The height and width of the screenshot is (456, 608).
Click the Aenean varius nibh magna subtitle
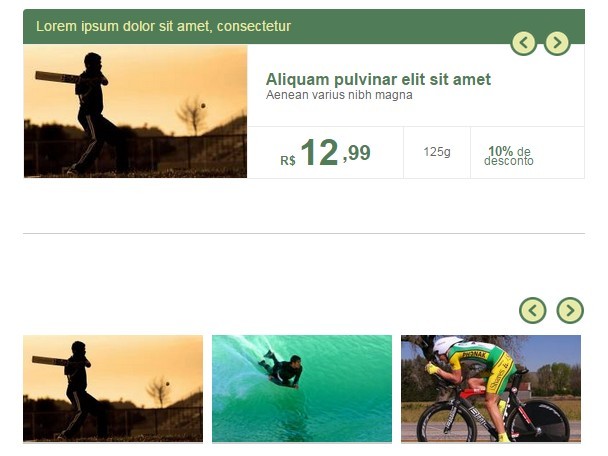point(339,95)
